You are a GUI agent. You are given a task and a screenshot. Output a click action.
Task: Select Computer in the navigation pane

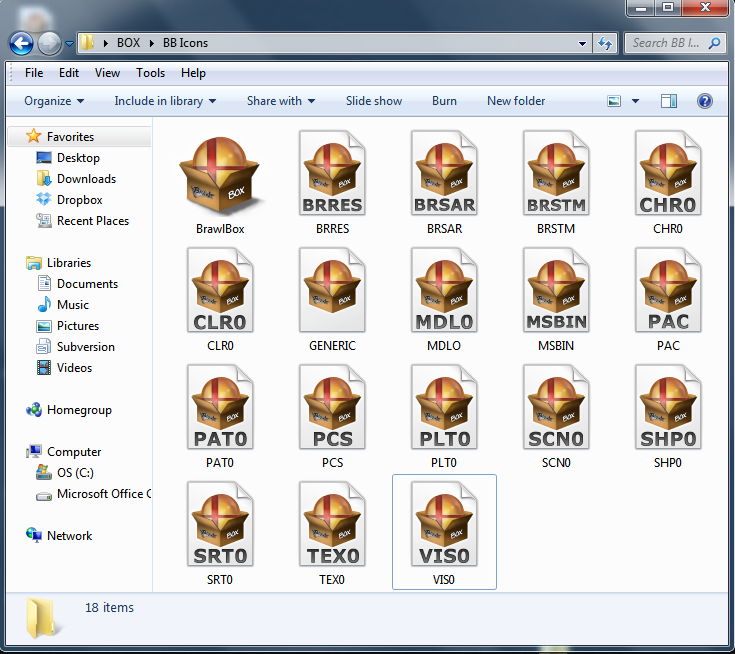point(74,451)
